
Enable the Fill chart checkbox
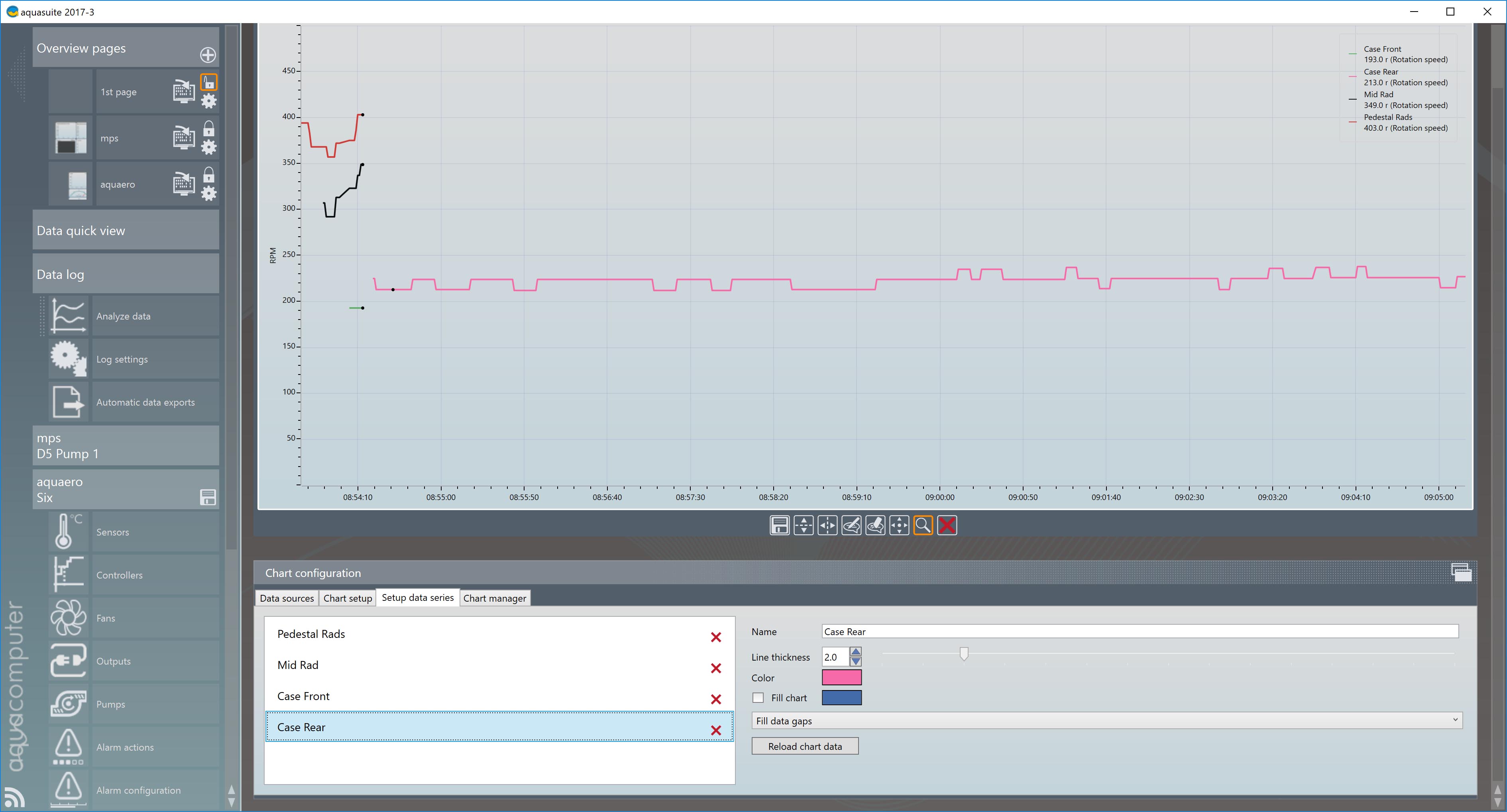click(x=758, y=698)
